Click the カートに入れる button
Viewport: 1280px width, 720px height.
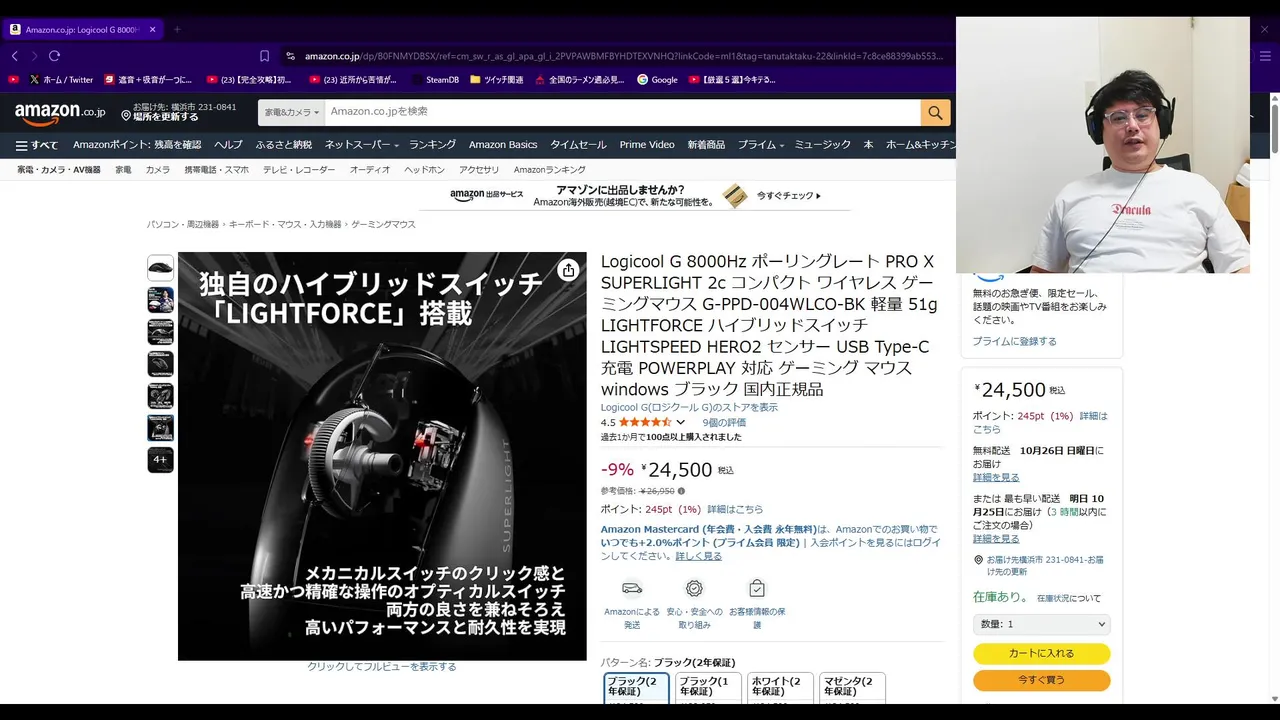click(1041, 654)
